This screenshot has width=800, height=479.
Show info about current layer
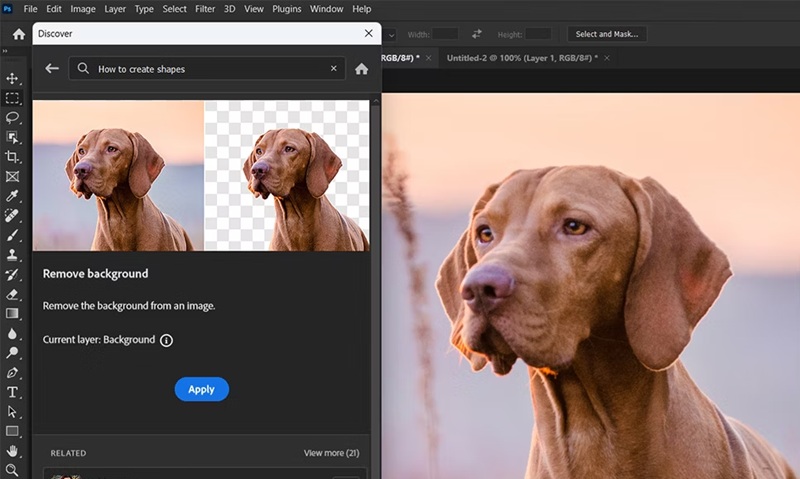[x=166, y=340]
